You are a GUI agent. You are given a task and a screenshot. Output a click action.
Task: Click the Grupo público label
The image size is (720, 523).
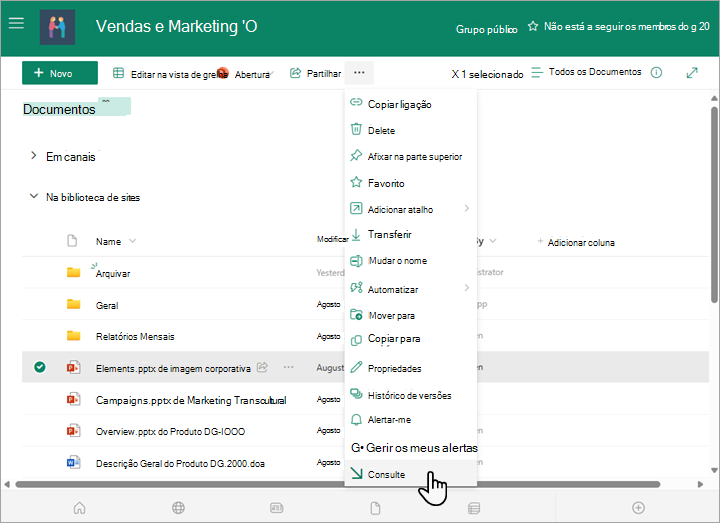tap(486, 29)
